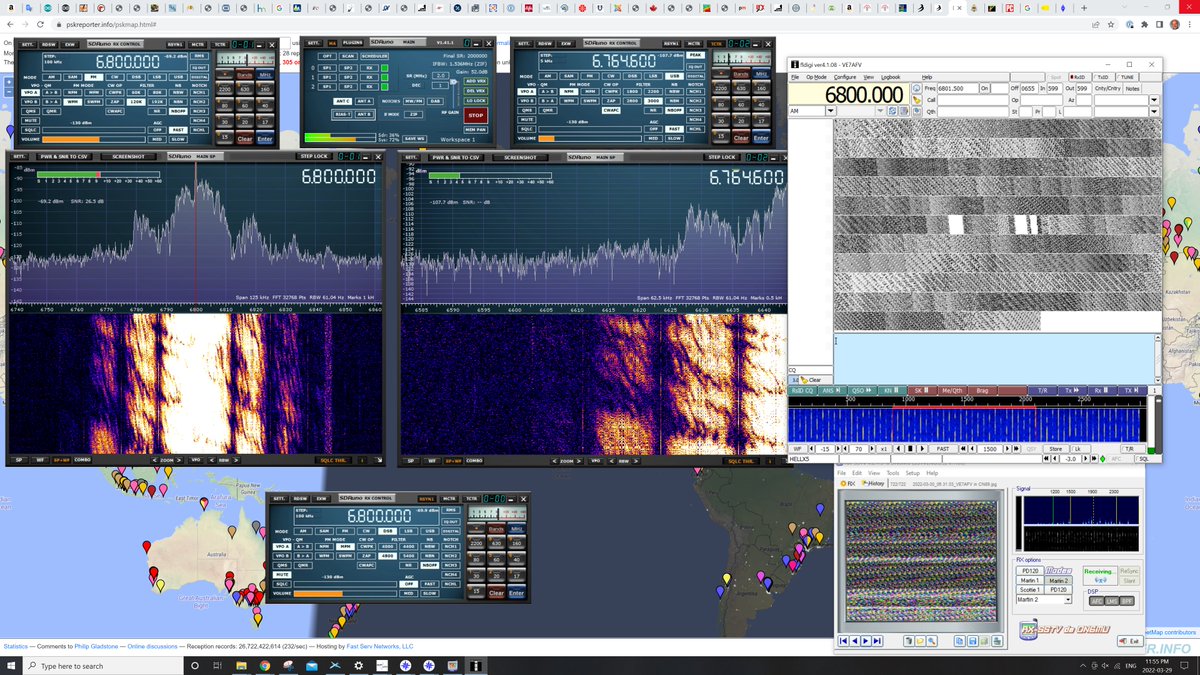Print image using RX-SSTV printer icon

pyautogui.click(x=997, y=641)
